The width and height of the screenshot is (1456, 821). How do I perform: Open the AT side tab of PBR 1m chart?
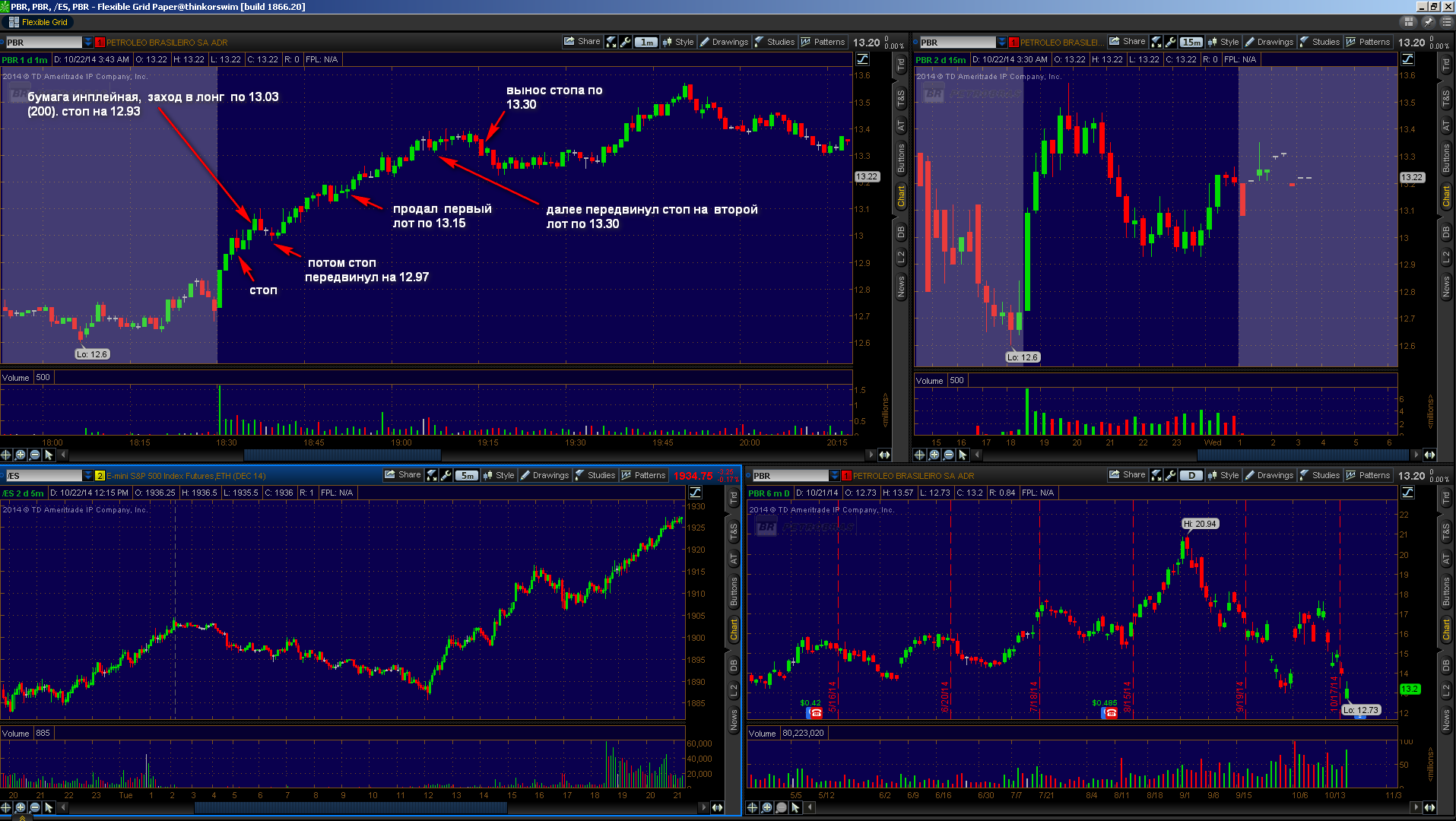click(901, 126)
